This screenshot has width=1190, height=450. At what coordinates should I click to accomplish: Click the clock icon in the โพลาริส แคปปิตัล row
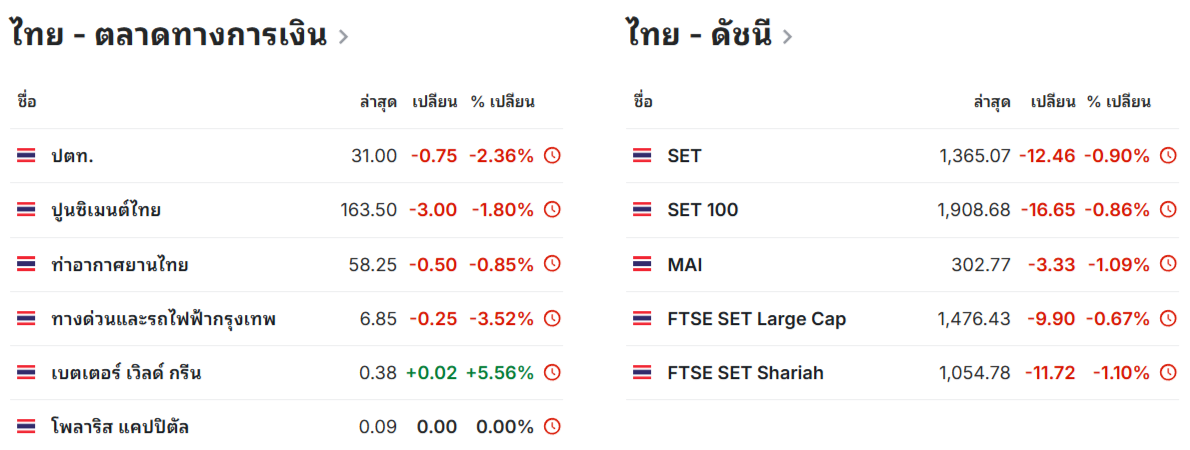pos(552,426)
